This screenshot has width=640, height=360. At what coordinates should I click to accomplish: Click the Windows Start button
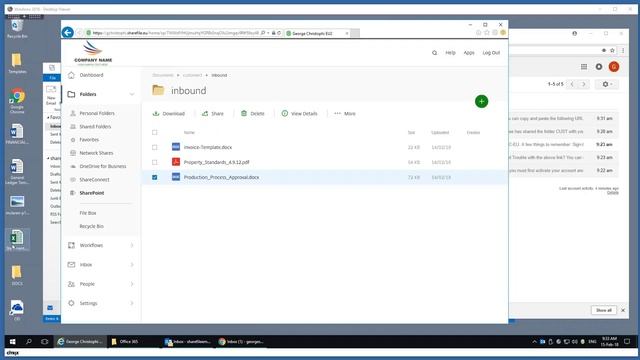click(x=13, y=342)
